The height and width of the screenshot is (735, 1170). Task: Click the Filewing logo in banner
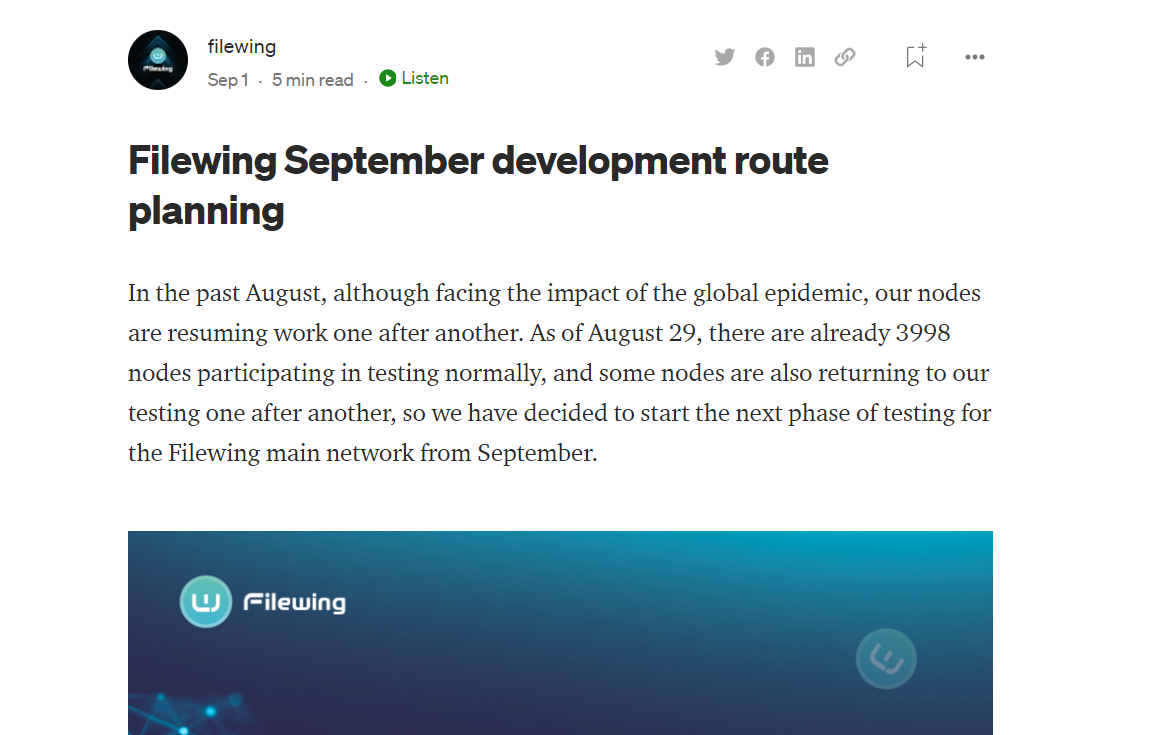click(206, 601)
